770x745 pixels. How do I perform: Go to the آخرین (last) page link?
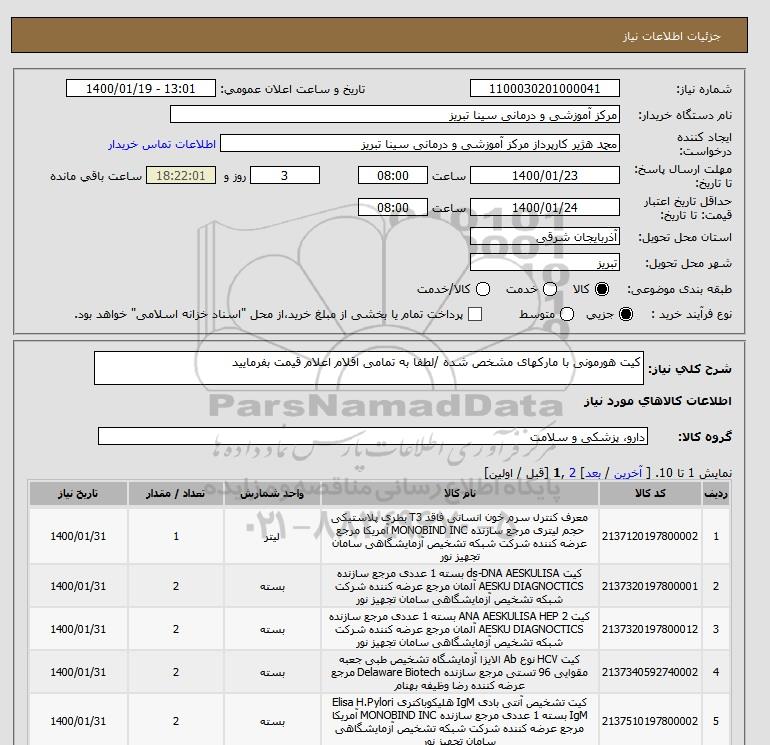628,473
